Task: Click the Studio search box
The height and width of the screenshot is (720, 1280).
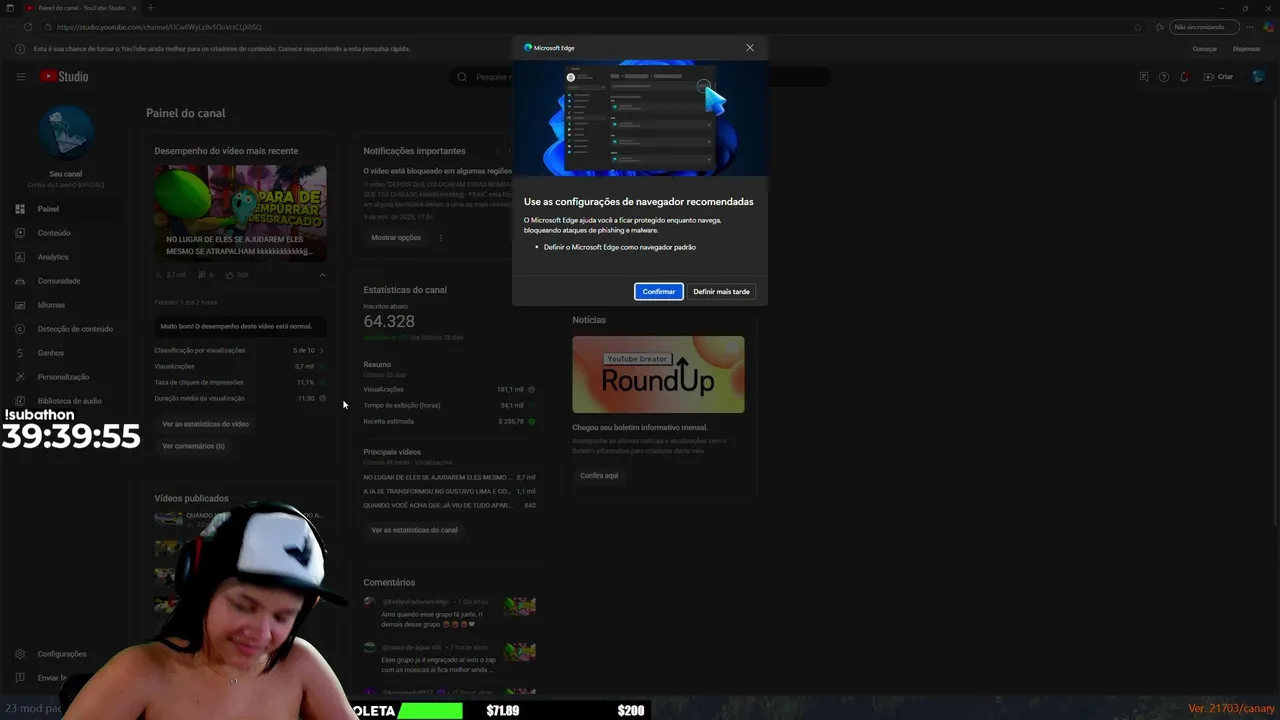Action: pyautogui.click(x=640, y=76)
